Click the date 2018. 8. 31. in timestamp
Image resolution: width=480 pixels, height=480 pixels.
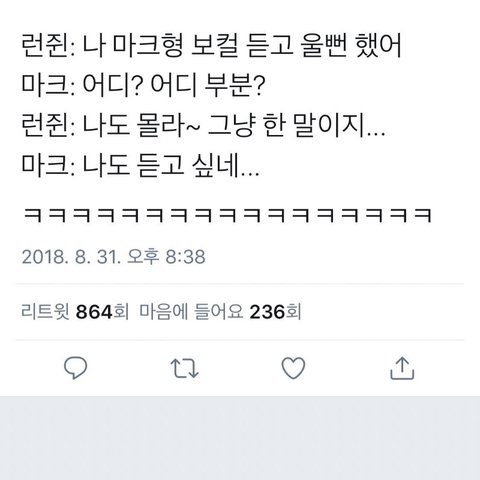[x=71, y=257]
